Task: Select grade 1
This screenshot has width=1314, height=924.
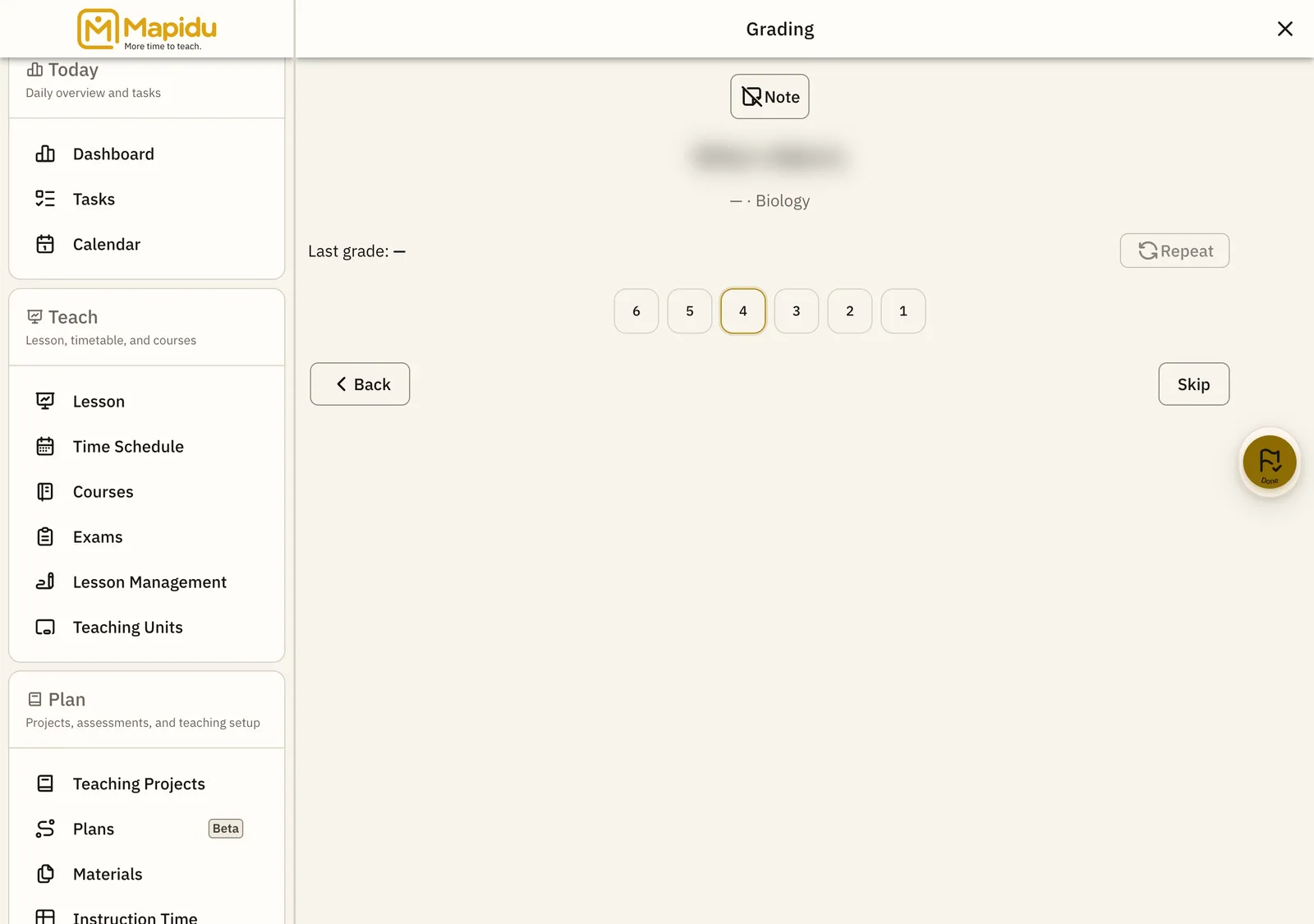Action: click(x=903, y=310)
